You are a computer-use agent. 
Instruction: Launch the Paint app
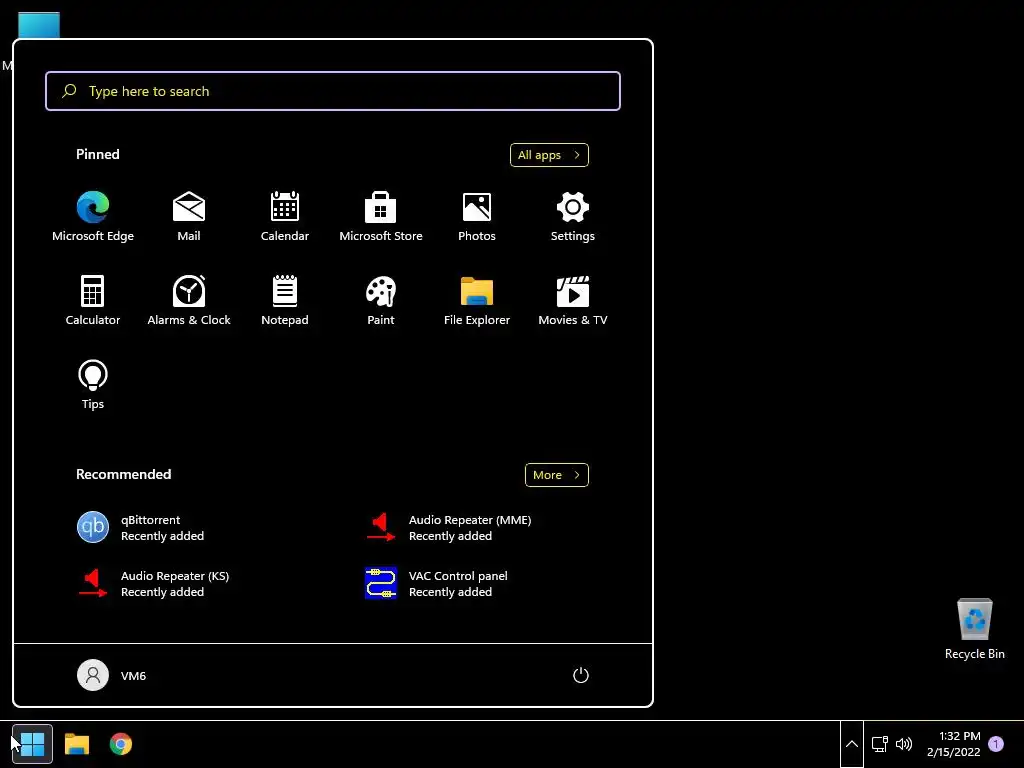[x=381, y=300]
